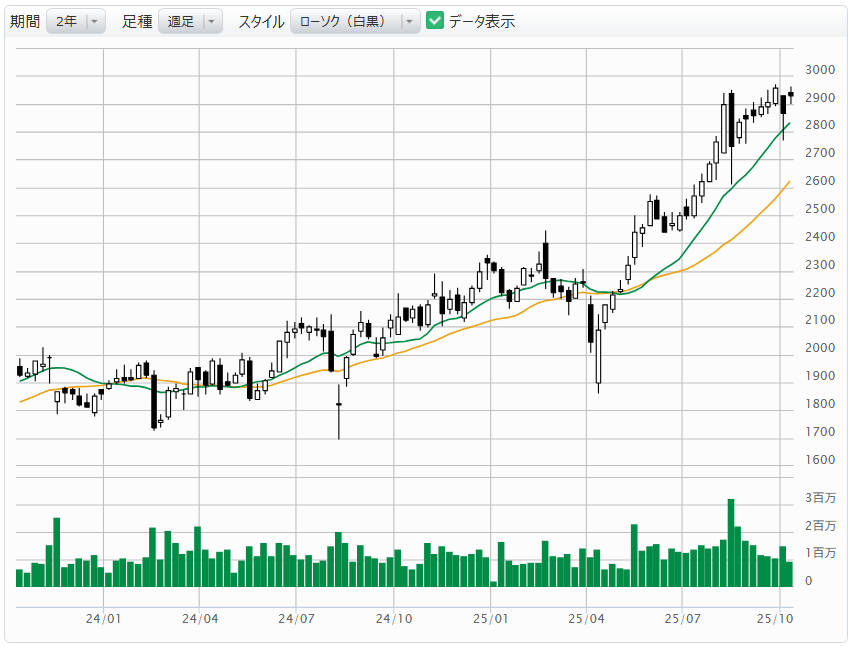Click the green moving average line's right end
854x649 pixels.
point(789,124)
